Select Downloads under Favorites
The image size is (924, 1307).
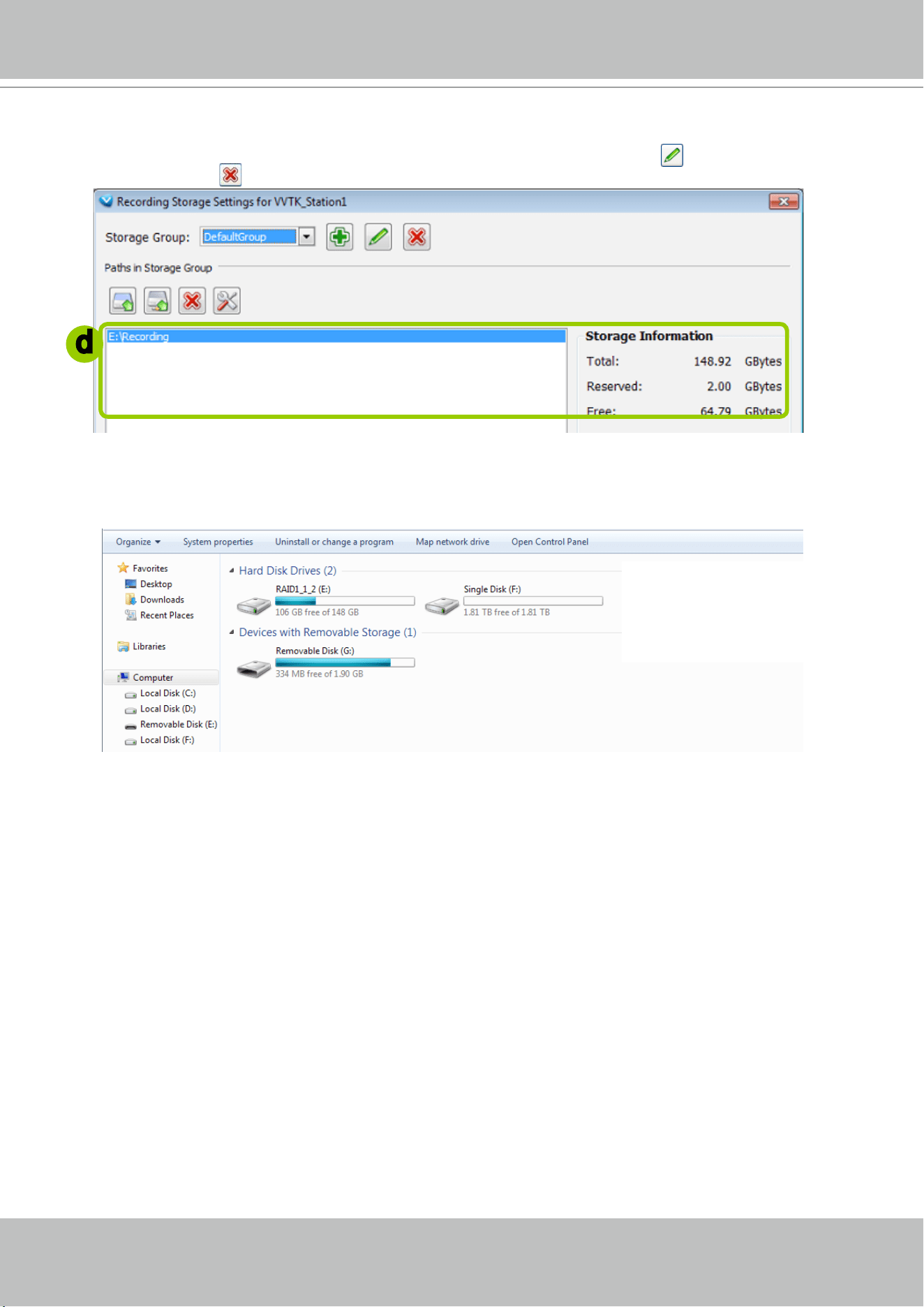tap(163, 600)
